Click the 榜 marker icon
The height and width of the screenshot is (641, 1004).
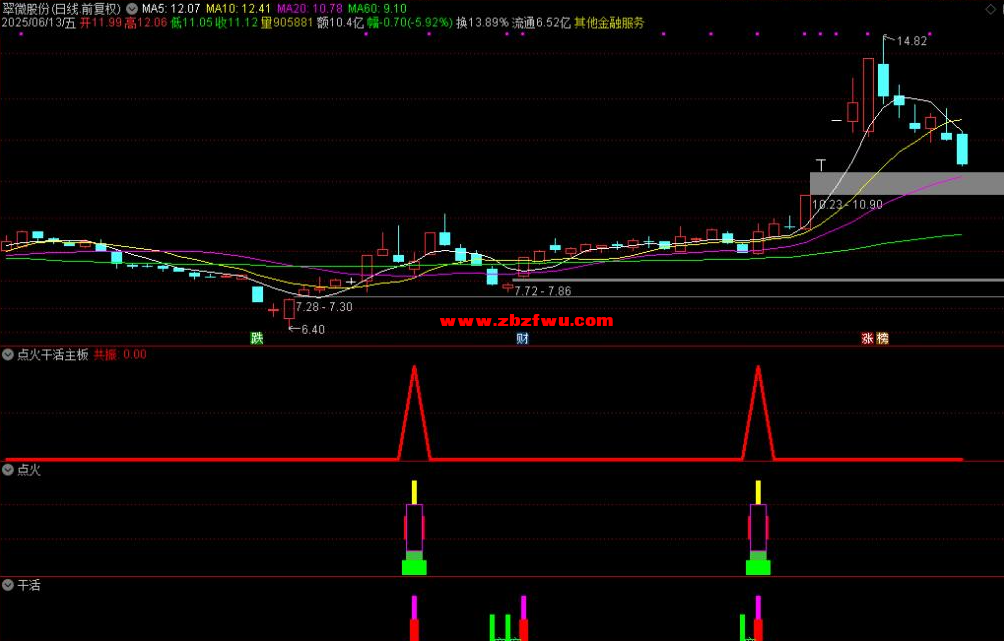coord(883,338)
